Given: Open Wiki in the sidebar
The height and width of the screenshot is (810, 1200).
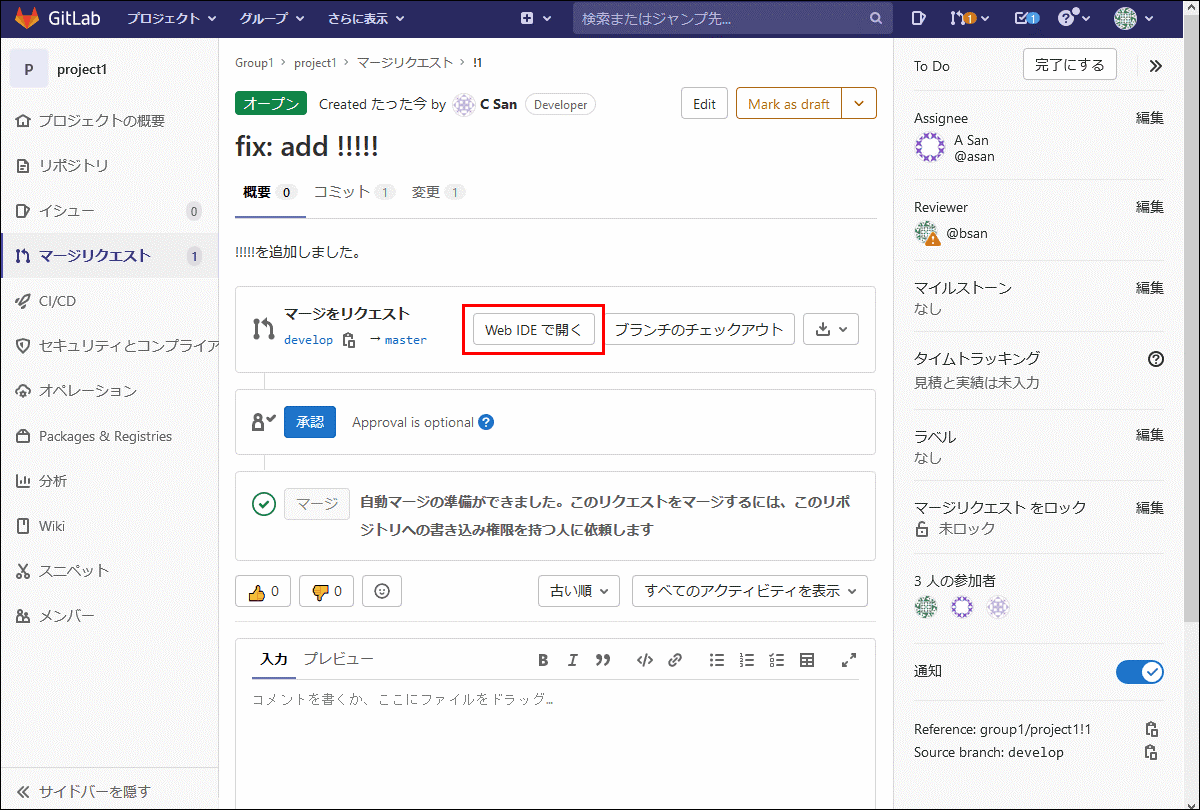Looking at the screenshot, I should click(109, 526).
